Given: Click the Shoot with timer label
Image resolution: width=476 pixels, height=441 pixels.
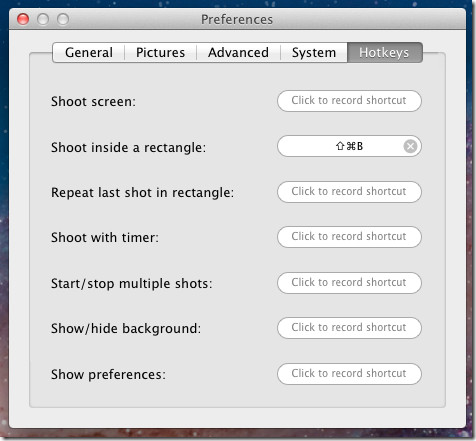Looking at the screenshot, I should coord(105,238).
